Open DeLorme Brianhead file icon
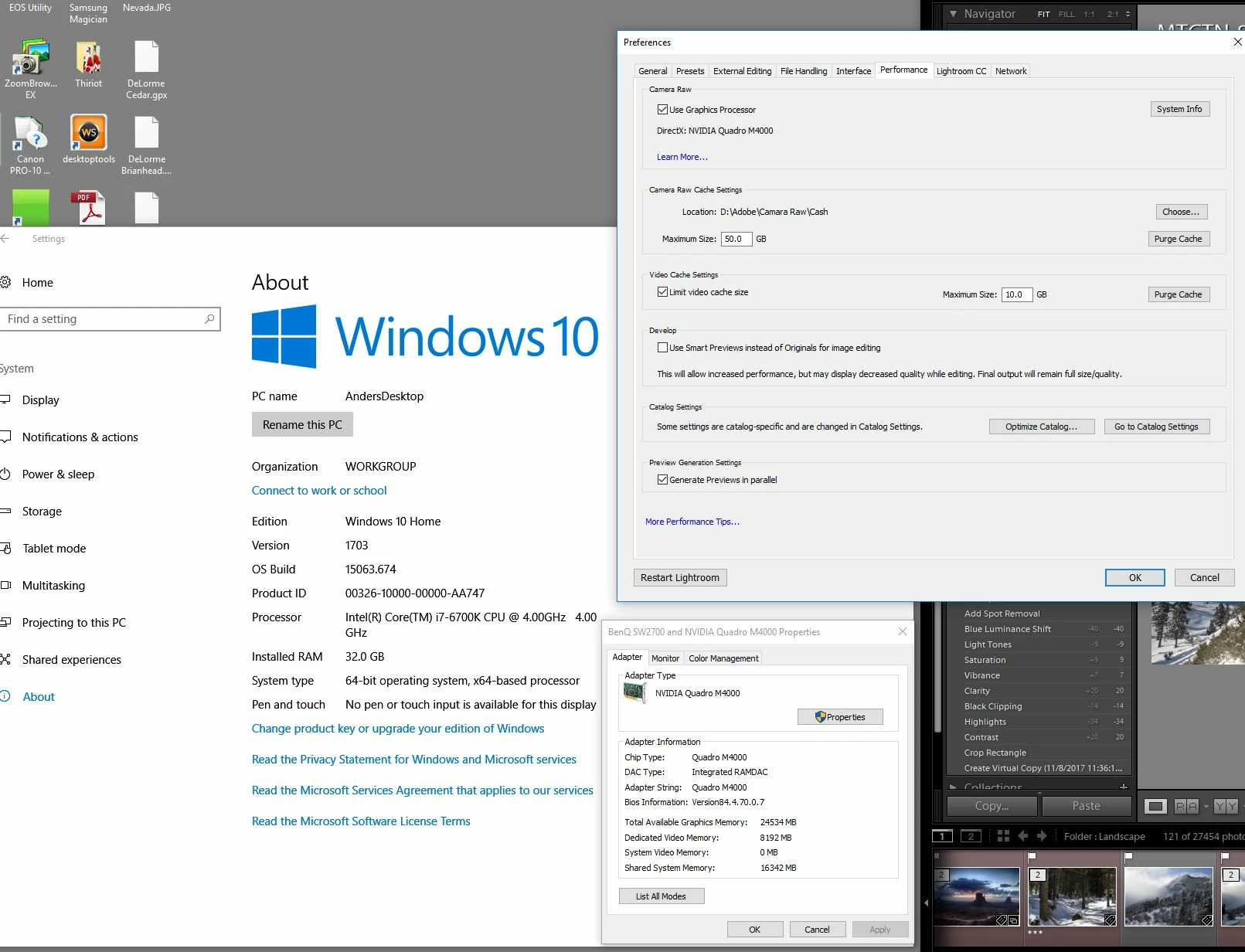This screenshot has width=1245, height=952. pos(146,144)
